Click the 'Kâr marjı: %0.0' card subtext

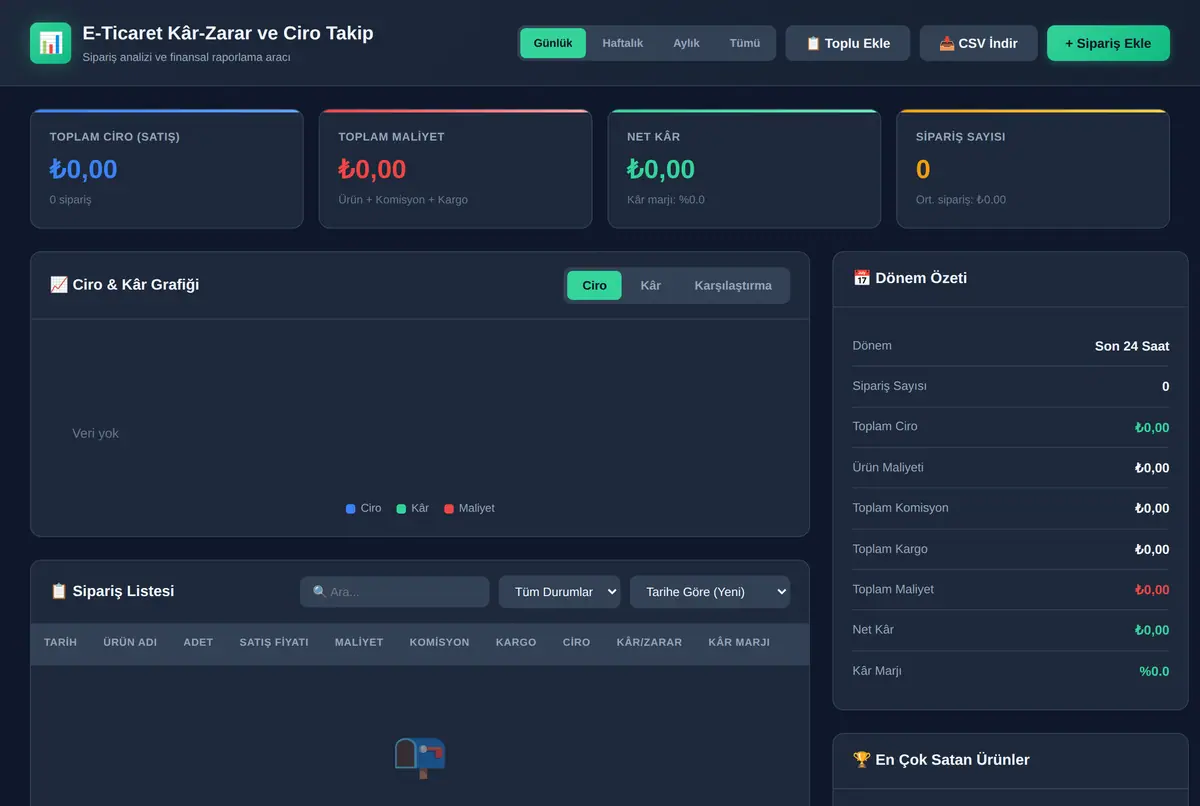[x=666, y=199]
